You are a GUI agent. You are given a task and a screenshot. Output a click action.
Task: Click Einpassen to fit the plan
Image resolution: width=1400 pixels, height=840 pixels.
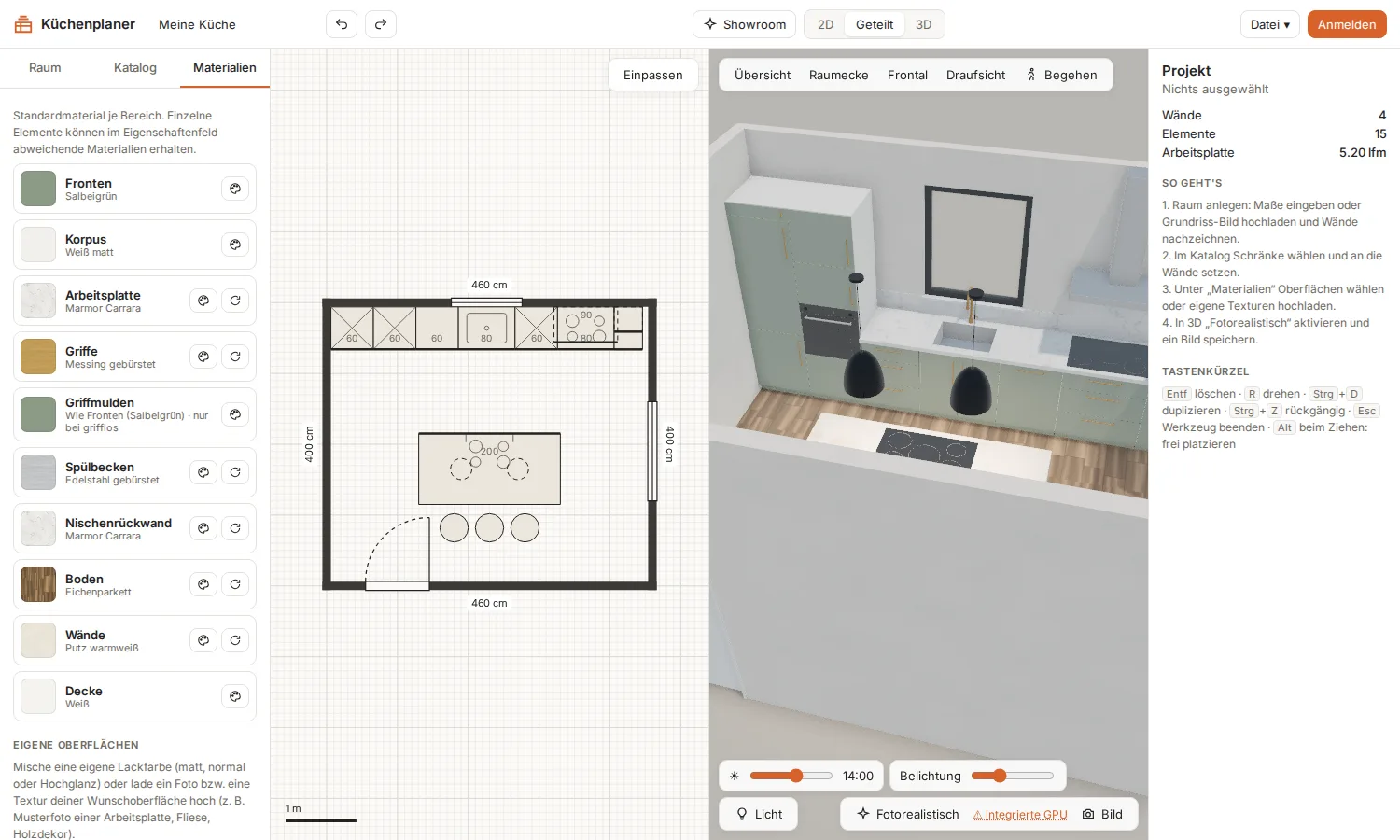pyautogui.click(x=653, y=75)
